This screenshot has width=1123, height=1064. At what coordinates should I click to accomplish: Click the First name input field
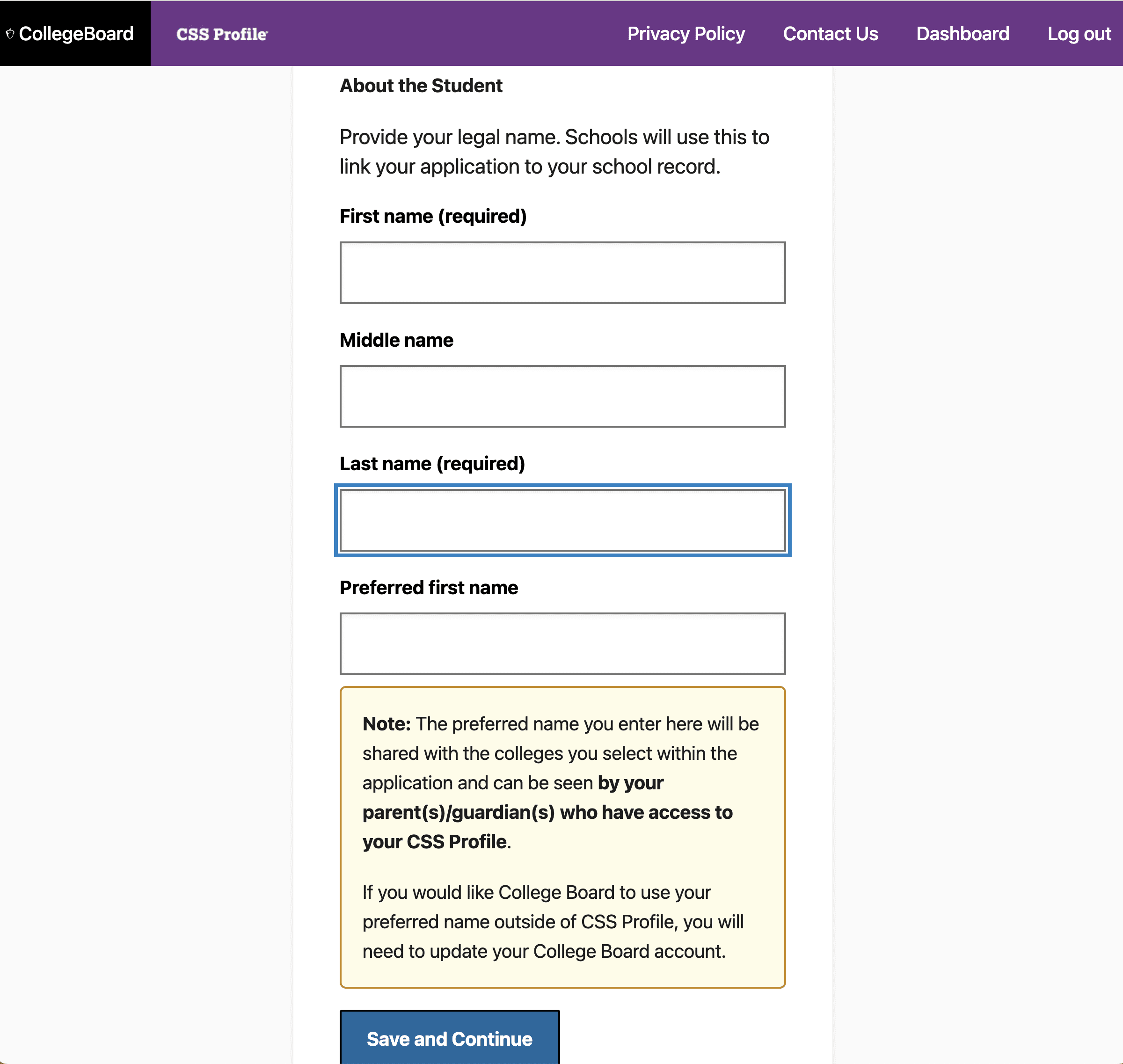562,272
